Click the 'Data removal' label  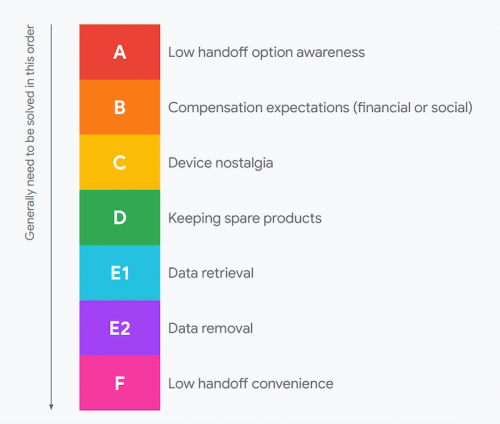[211, 328]
